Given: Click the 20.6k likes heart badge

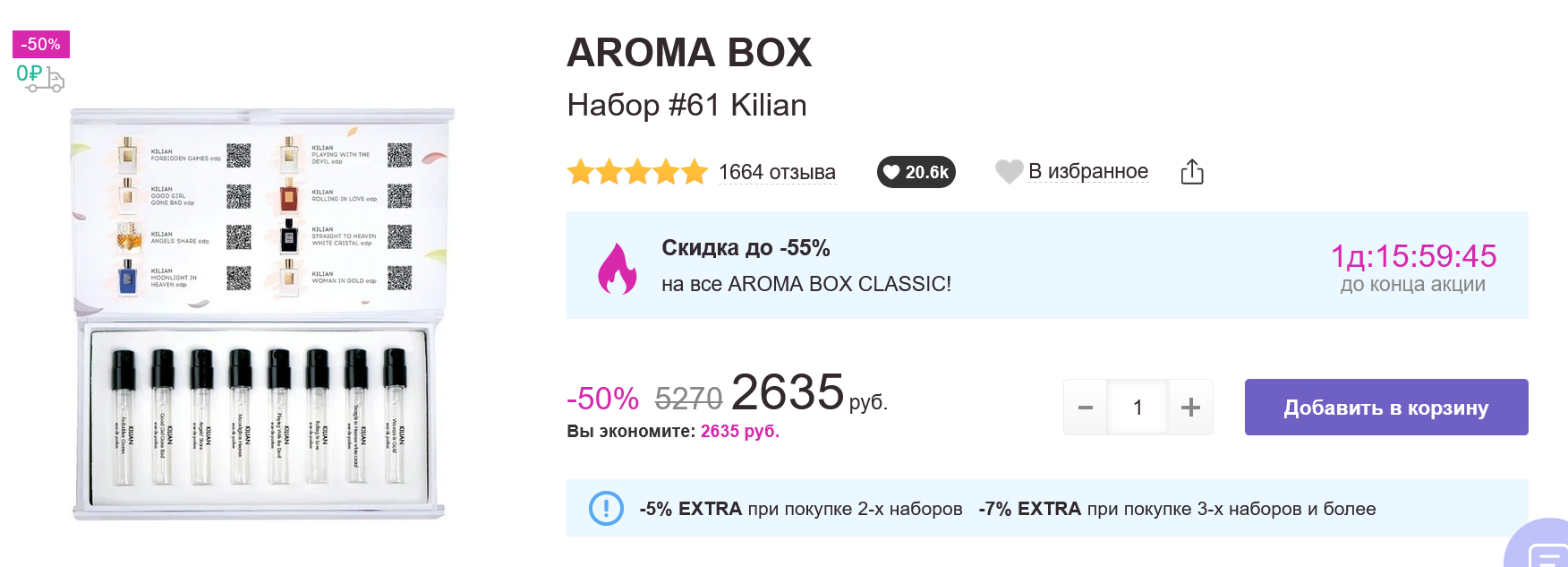Looking at the screenshot, I should (x=916, y=172).
